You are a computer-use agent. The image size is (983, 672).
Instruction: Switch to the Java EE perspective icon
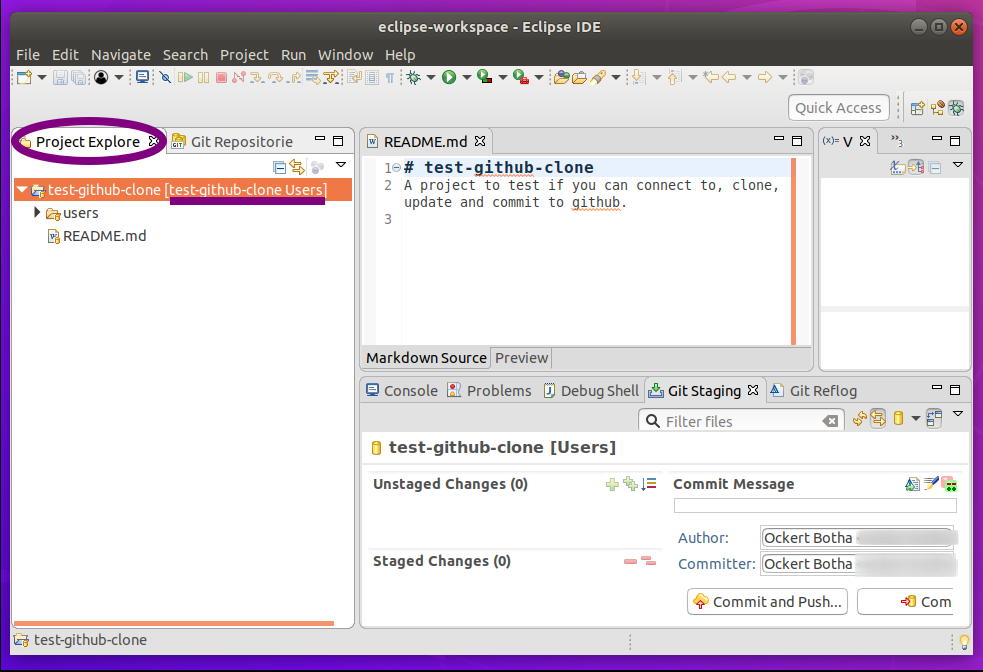click(x=937, y=108)
